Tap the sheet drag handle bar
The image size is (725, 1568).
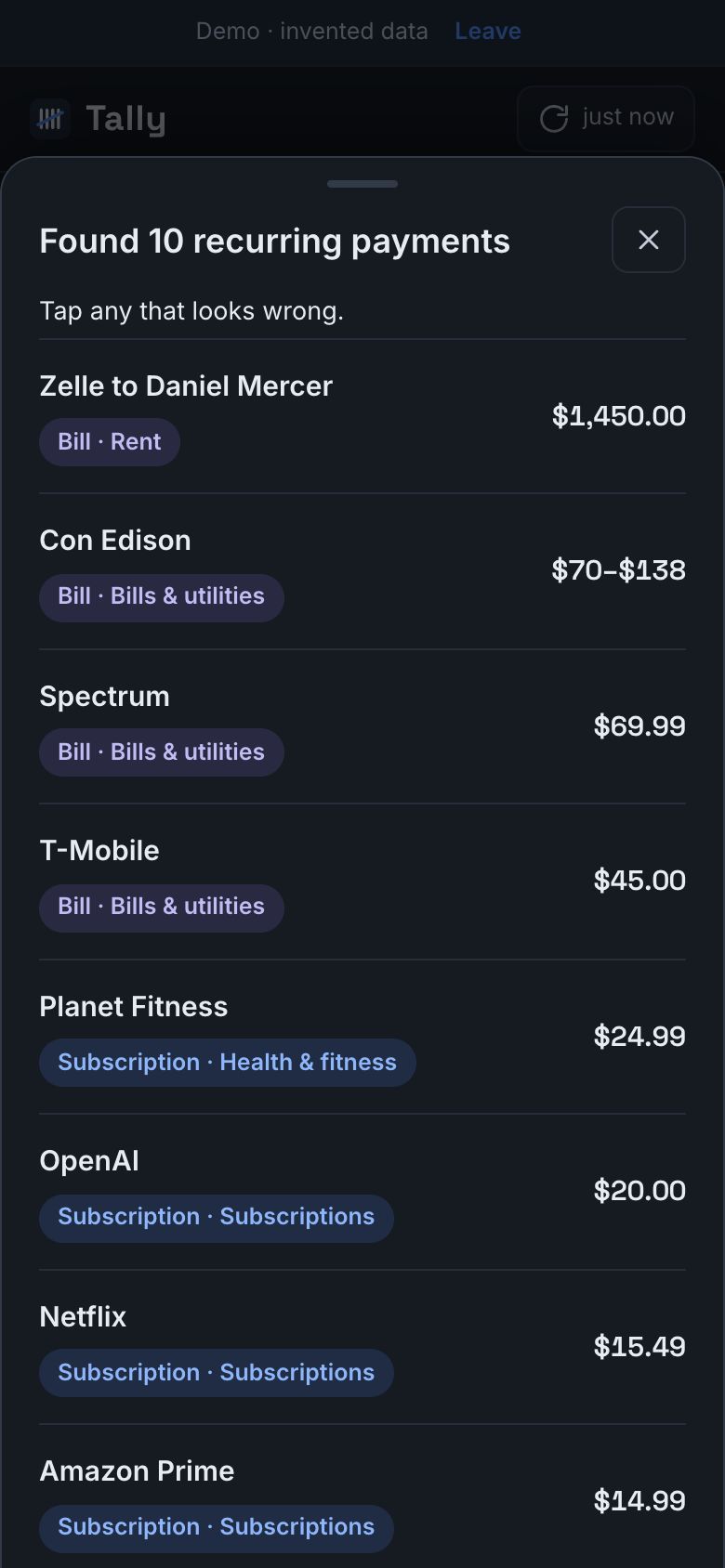tap(362, 184)
